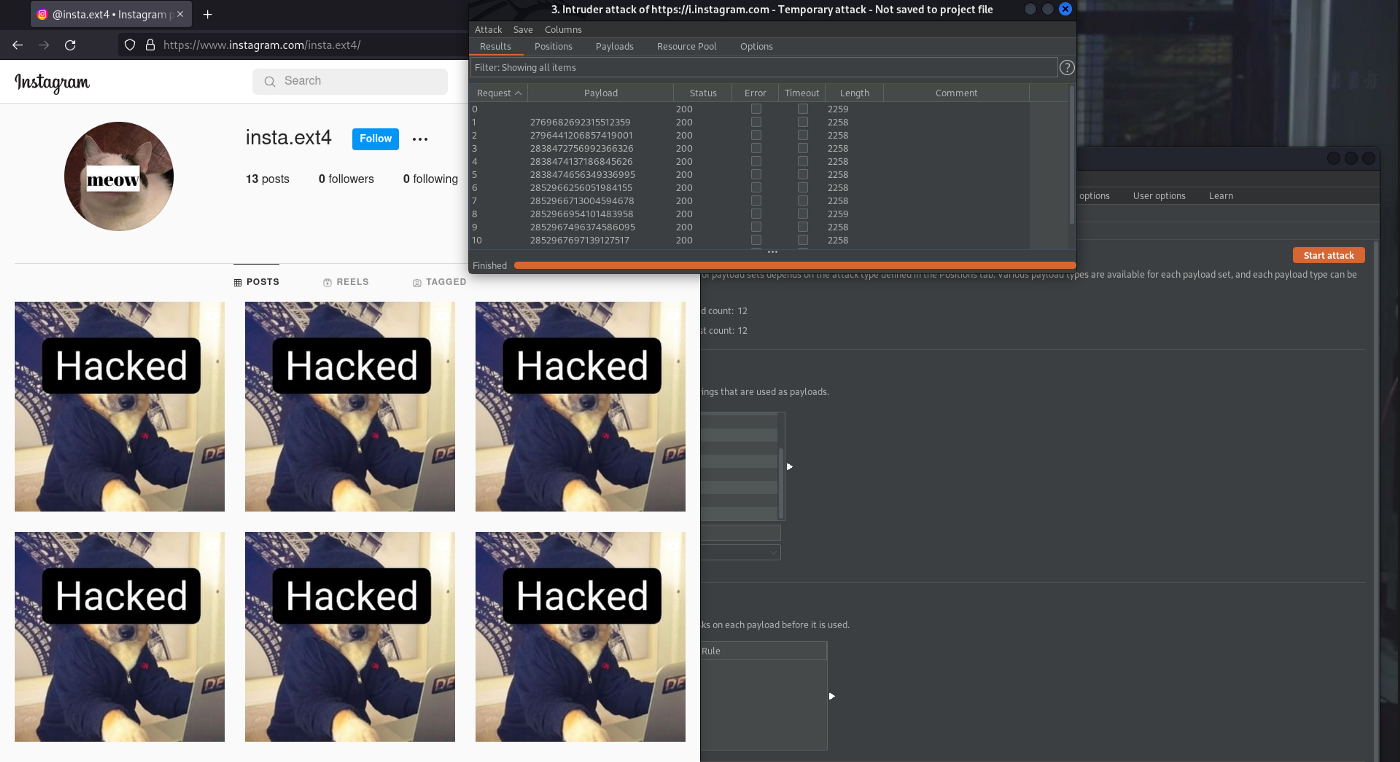Click the shield tracking protection icon
1400x762 pixels.
pyautogui.click(x=129, y=45)
